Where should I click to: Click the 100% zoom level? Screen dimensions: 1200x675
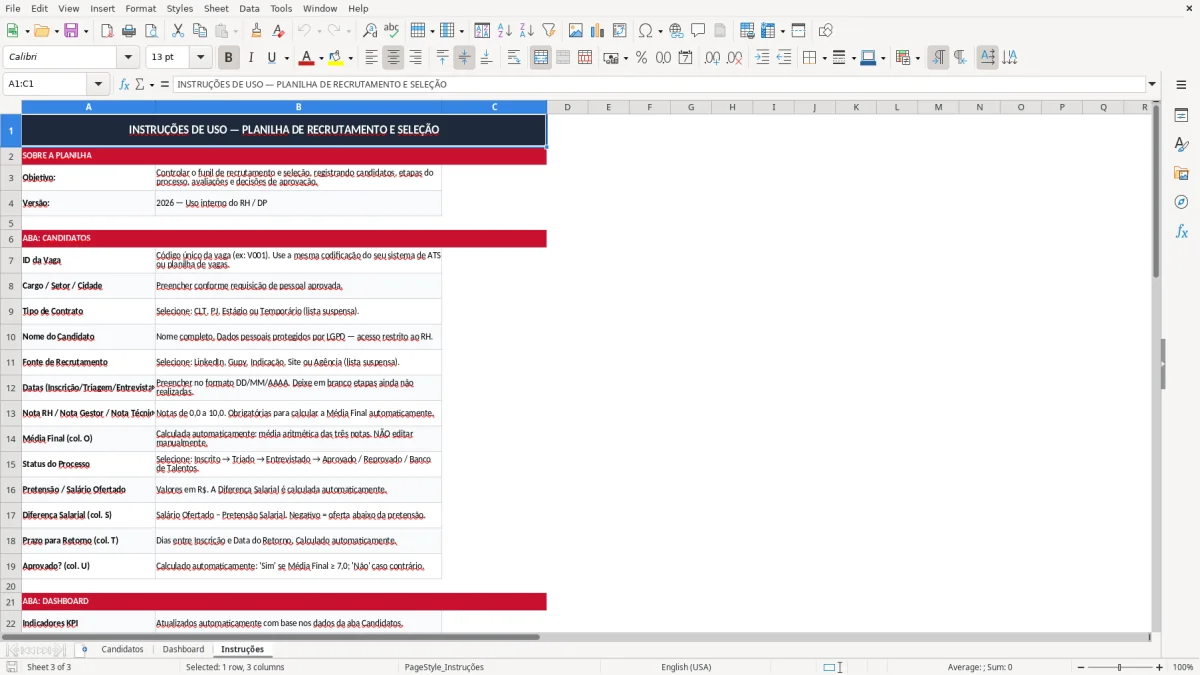[x=1183, y=667]
